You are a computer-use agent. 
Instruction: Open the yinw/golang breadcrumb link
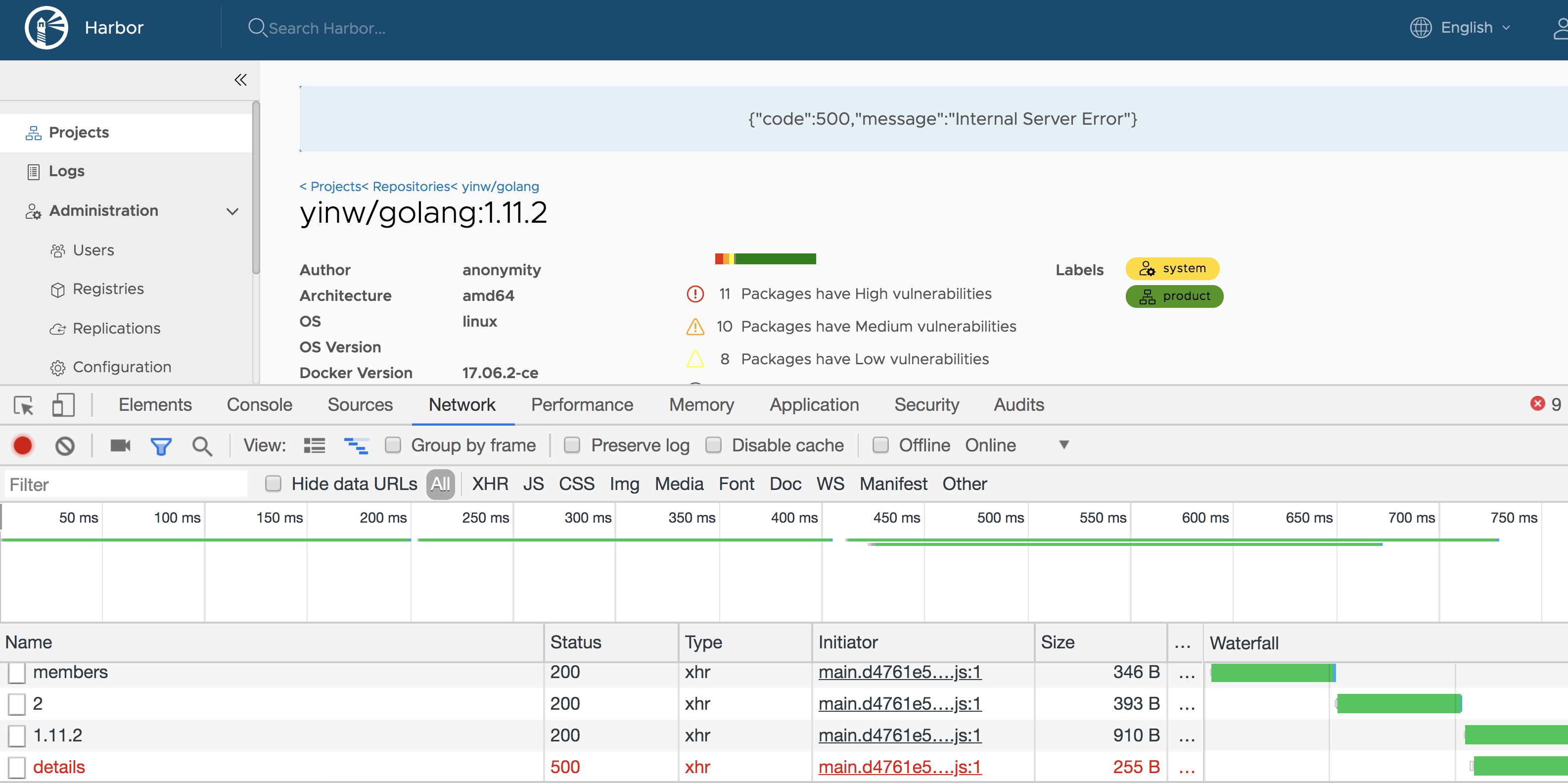coord(499,186)
